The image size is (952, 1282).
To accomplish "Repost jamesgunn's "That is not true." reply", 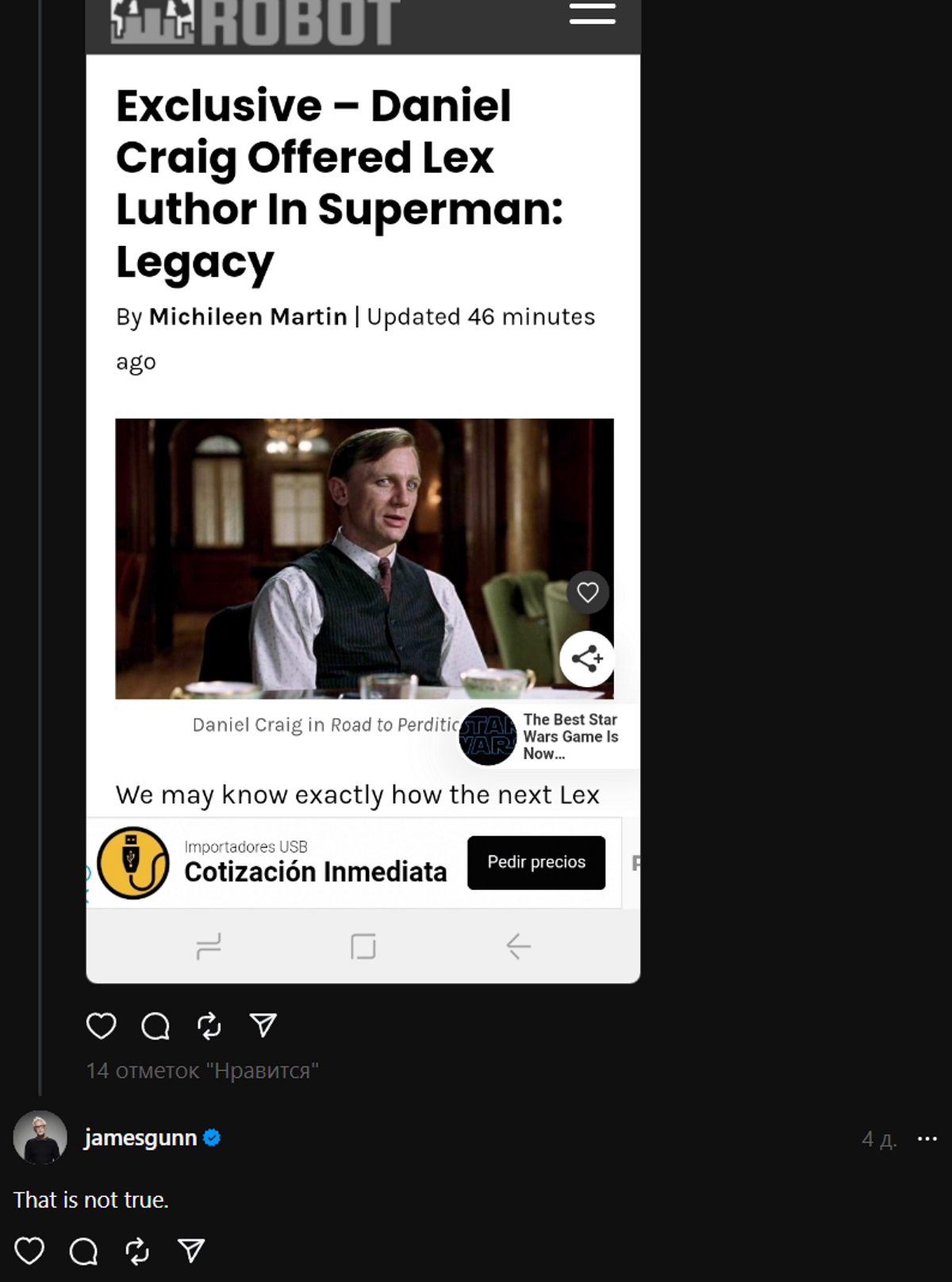I will (137, 1251).
